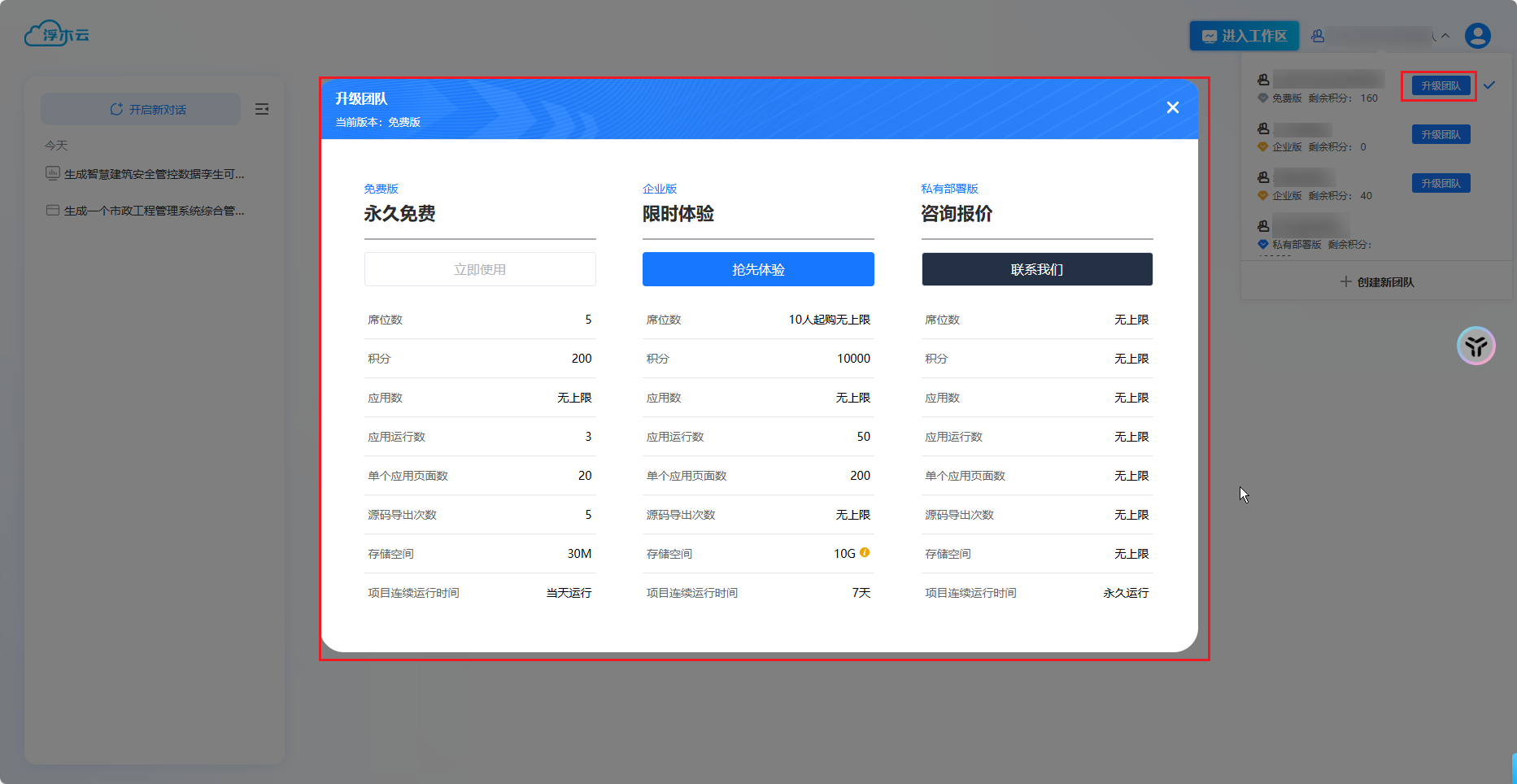1517x784 pixels.
Task: Click the 浮木云 cloud logo
Action: coord(56,34)
